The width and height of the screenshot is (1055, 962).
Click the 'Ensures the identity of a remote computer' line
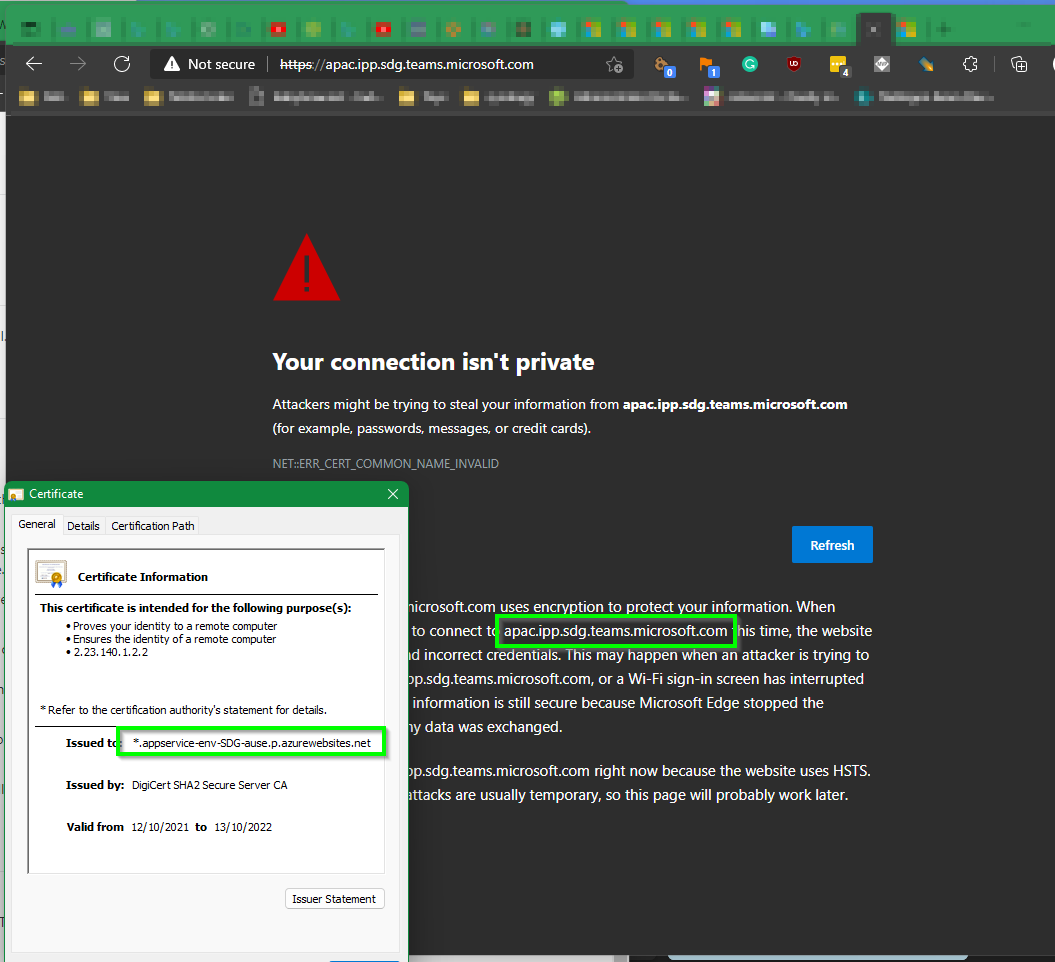(174, 639)
